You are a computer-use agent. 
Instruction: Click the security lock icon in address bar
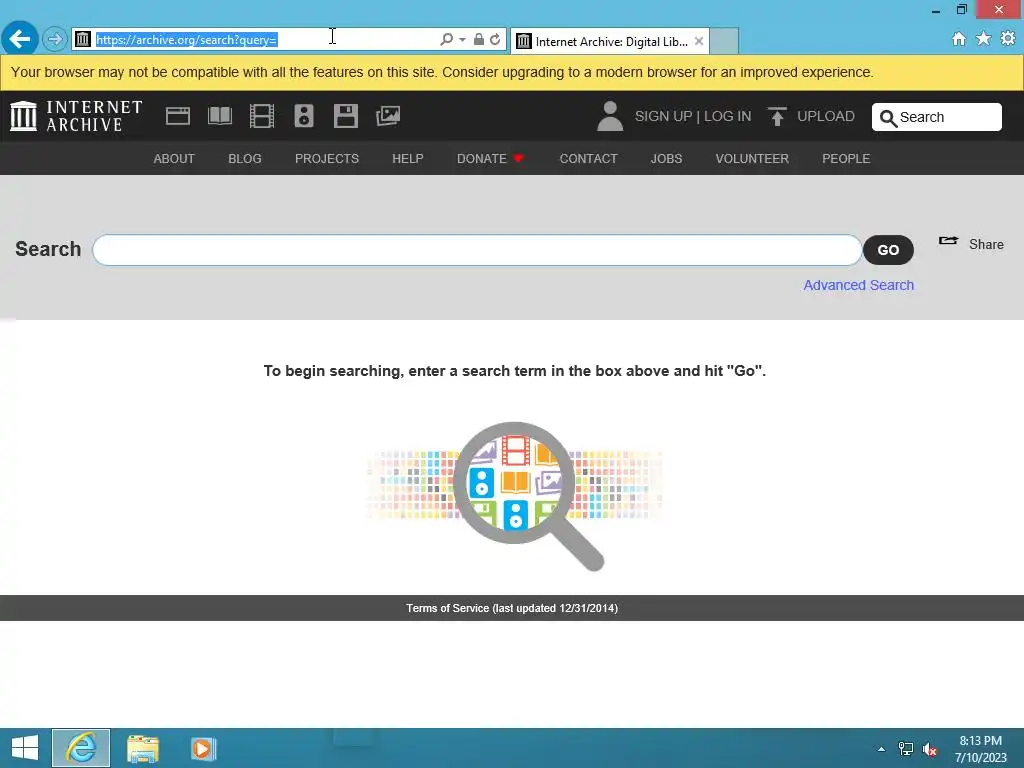[x=479, y=39]
